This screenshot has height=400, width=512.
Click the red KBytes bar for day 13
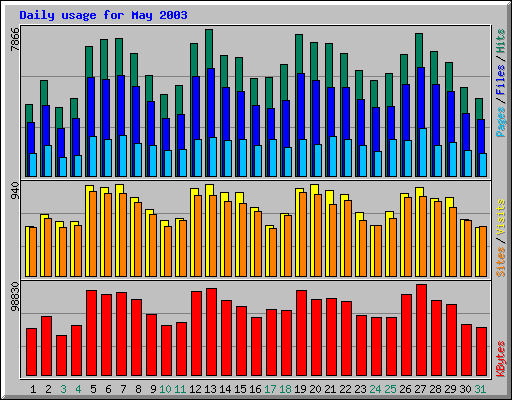click(x=211, y=332)
